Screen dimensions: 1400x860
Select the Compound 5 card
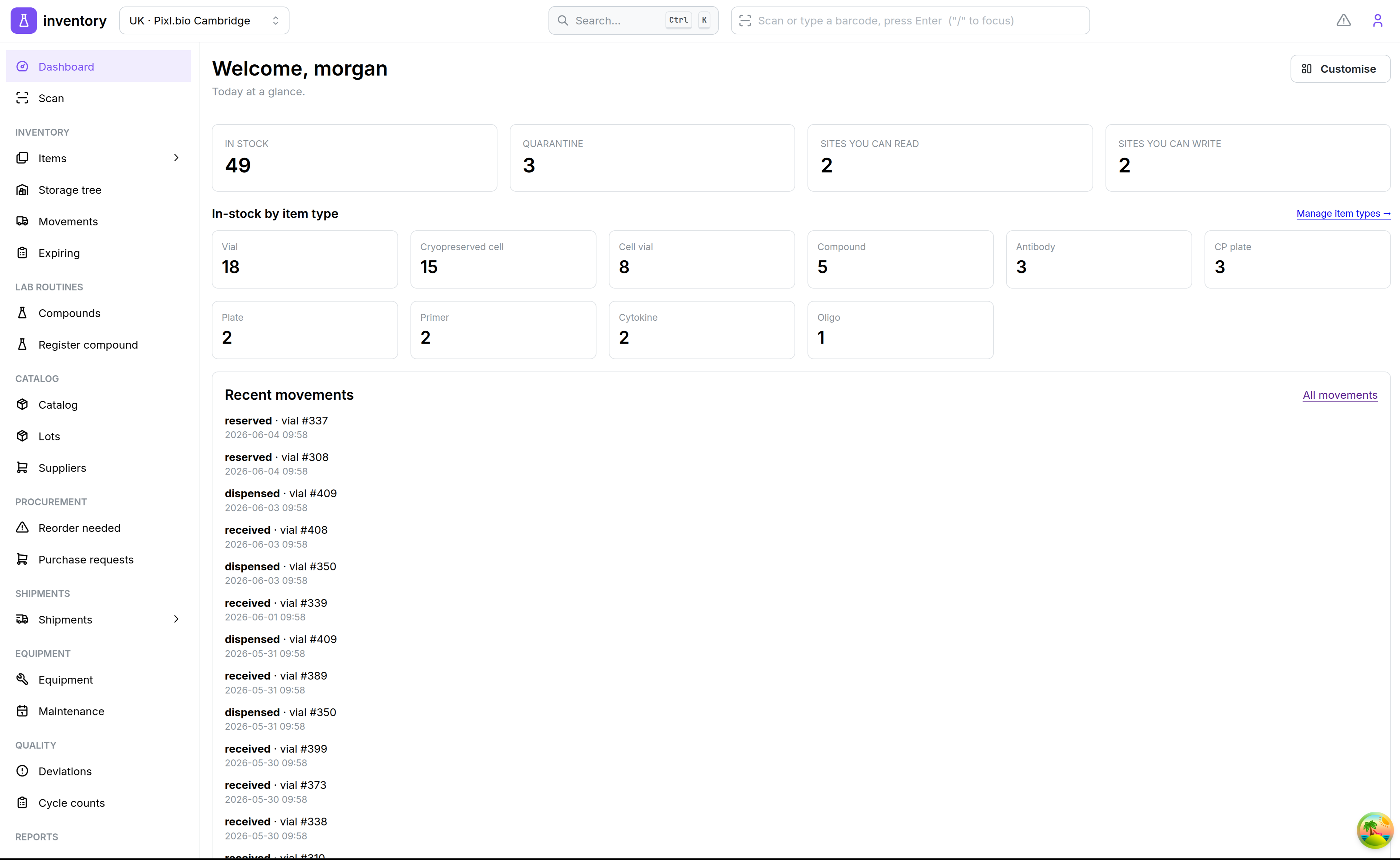click(x=900, y=259)
